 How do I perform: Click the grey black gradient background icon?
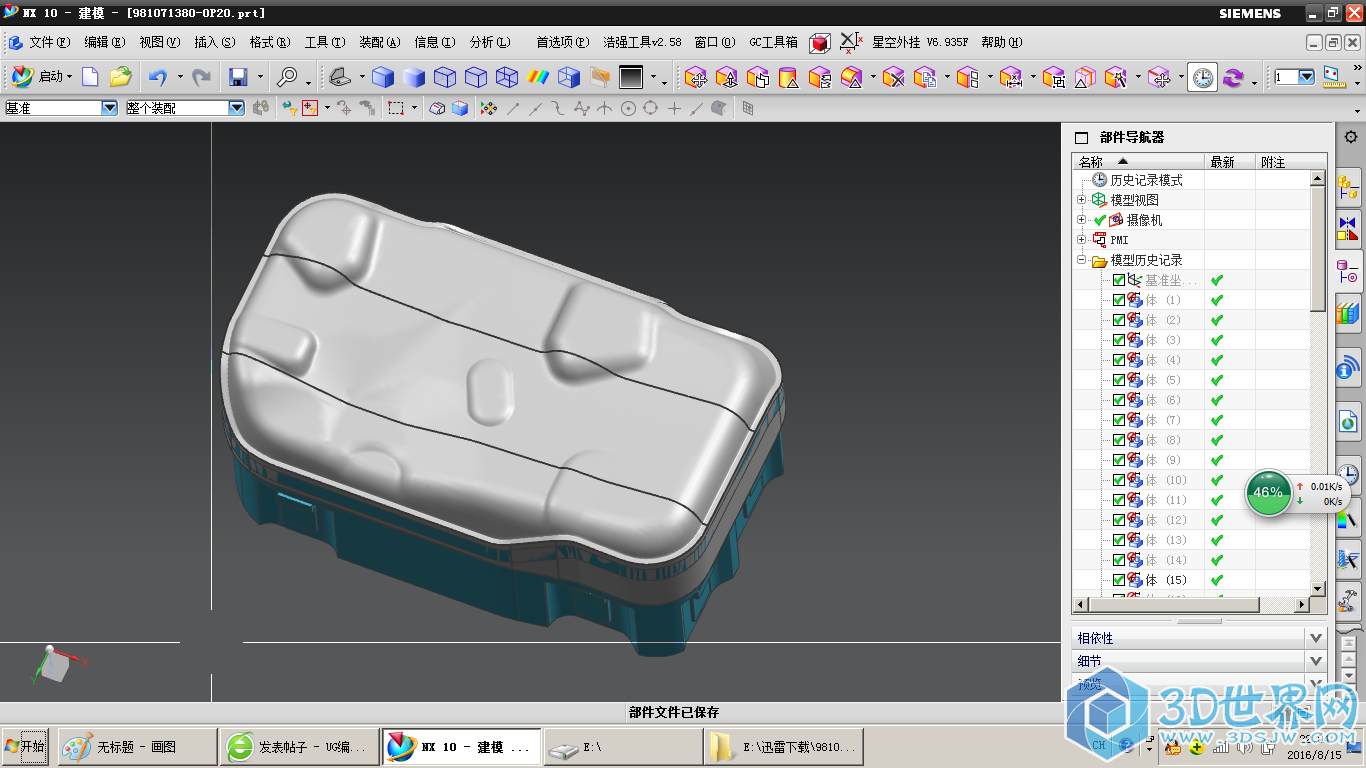631,77
